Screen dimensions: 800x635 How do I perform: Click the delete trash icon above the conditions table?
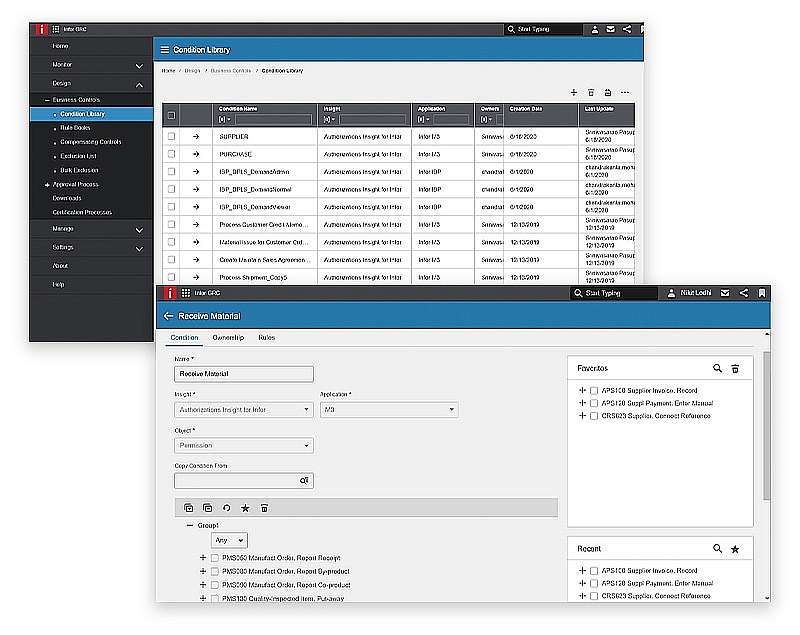pyautogui.click(x=591, y=92)
